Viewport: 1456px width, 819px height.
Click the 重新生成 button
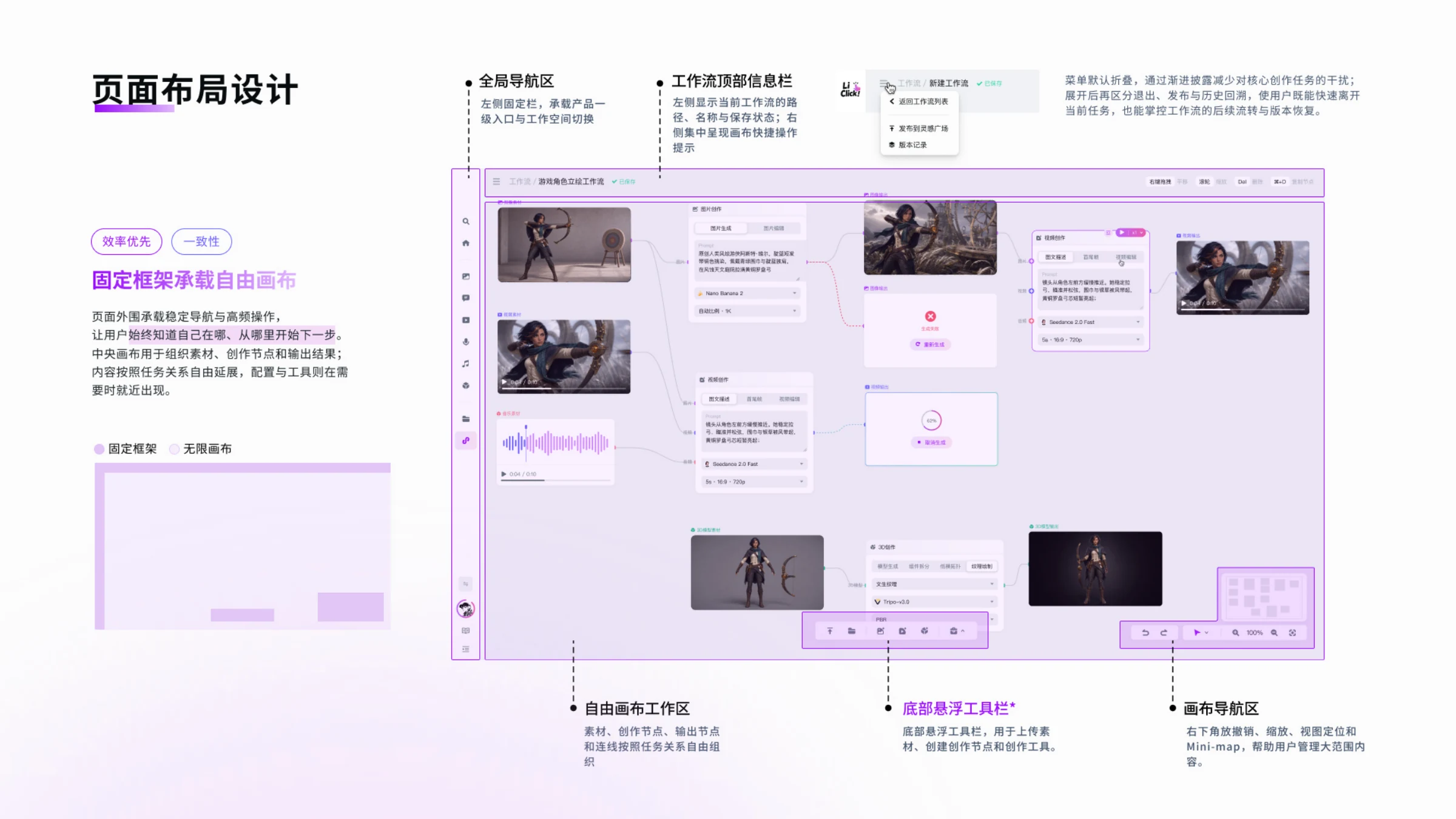pyautogui.click(x=930, y=344)
